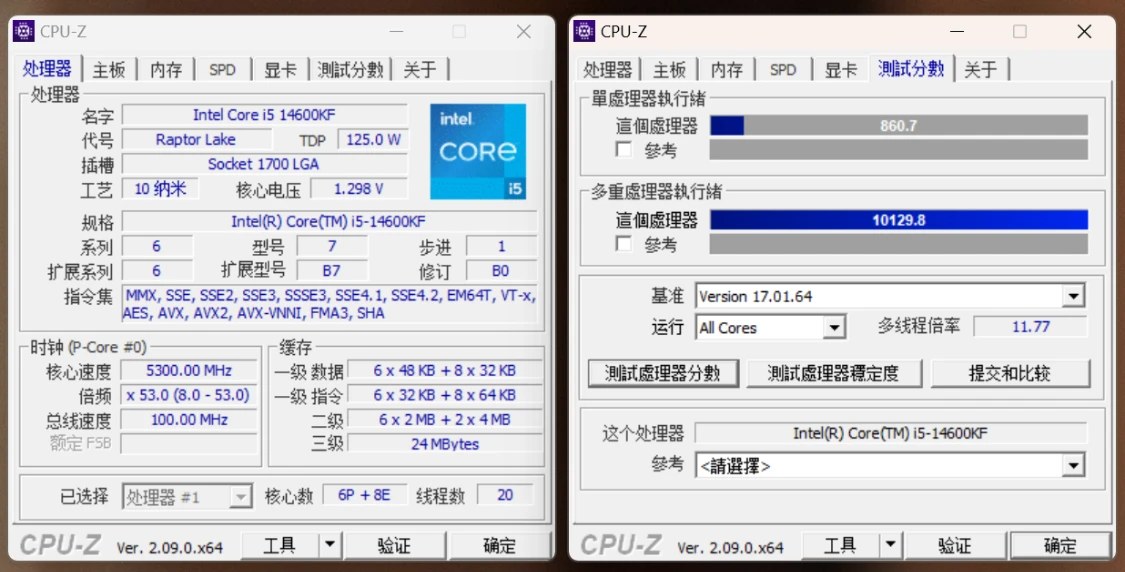1125x572 pixels.
Task: Click multi-thread ratio value 11.77
Action: click(1031, 327)
